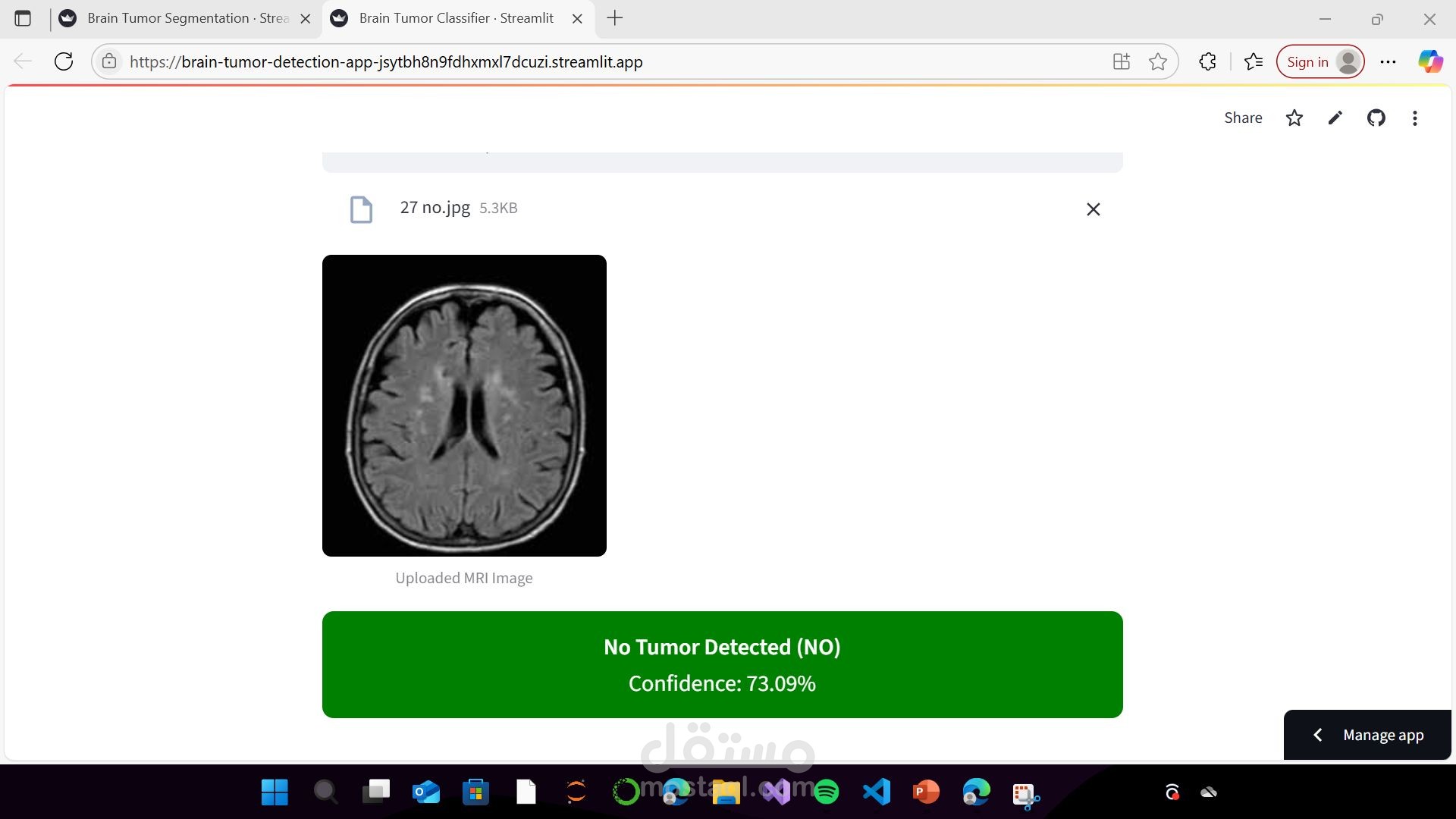Open the Copilot sidebar icon

(x=1430, y=61)
